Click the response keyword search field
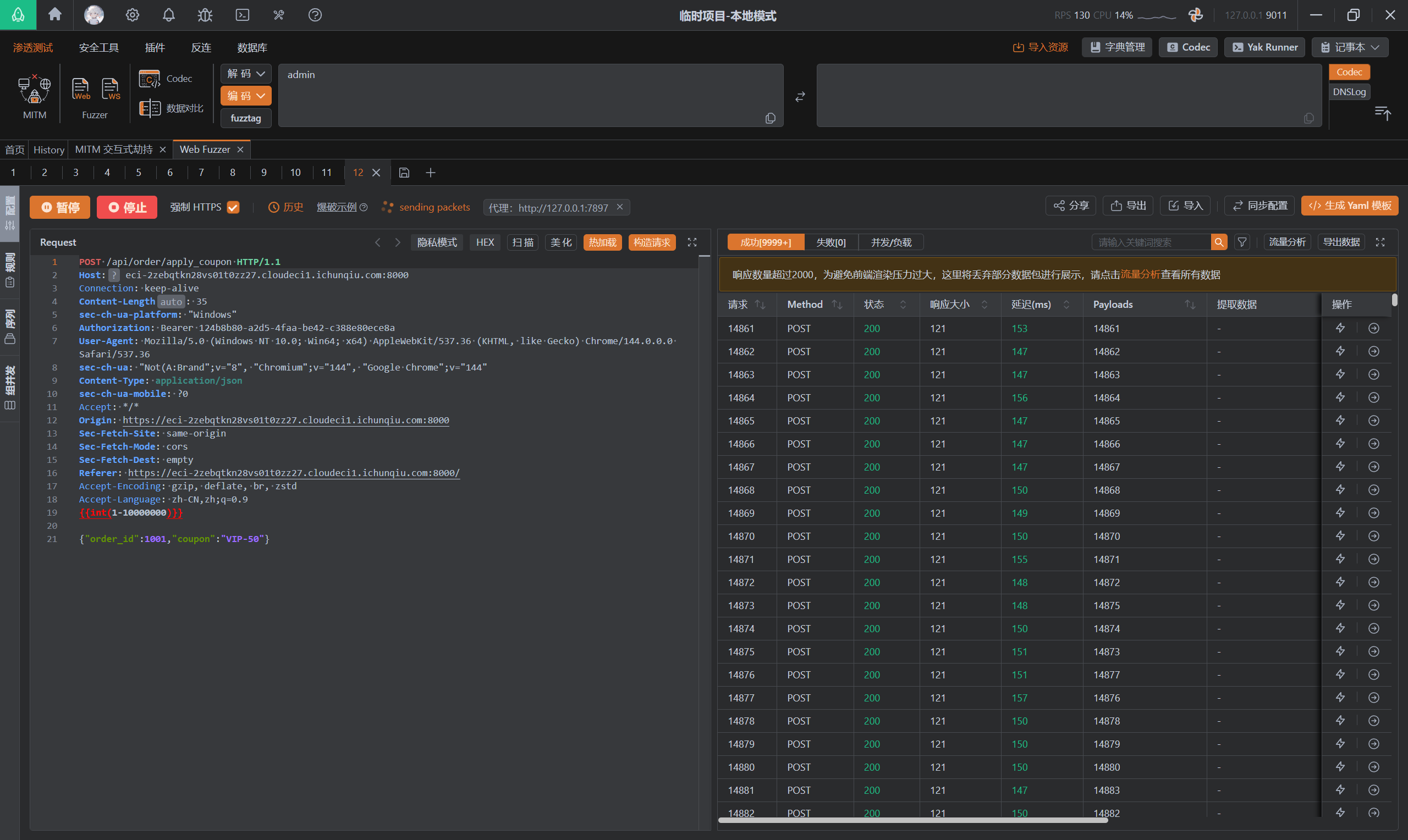Image resolution: width=1408 pixels, height=840 pixels. pyautogui.click(x=1151, y=242)
